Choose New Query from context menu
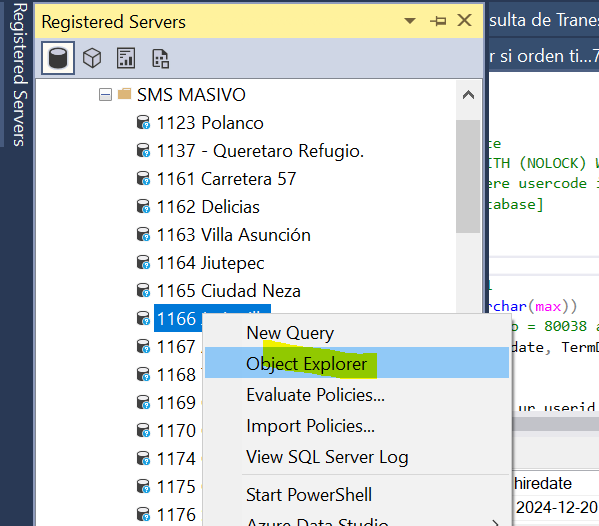599x526 pixels. point(357,333)
